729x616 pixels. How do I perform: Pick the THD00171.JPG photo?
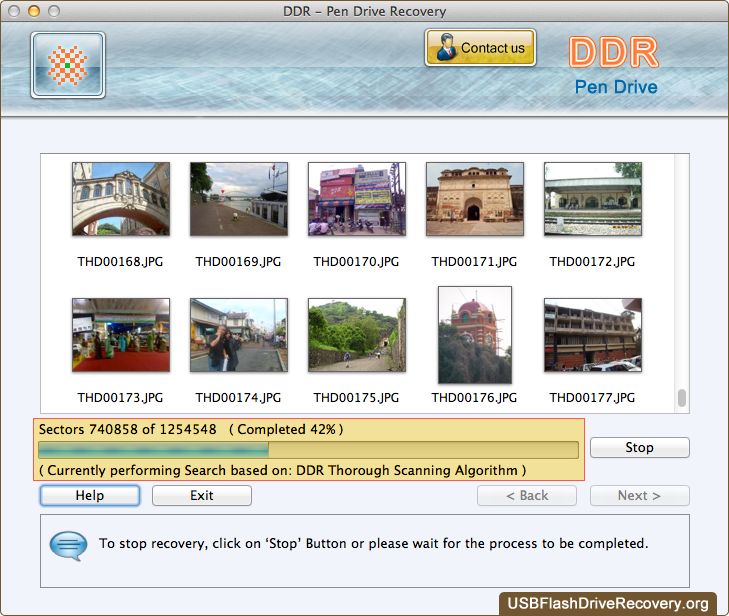(475, 199)
